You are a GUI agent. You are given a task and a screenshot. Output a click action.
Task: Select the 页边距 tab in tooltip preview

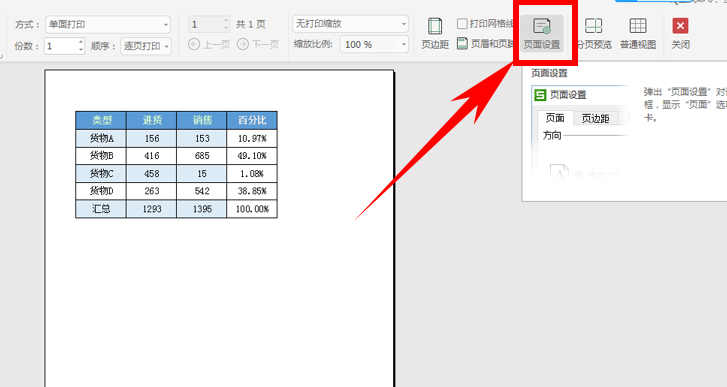tap(595, 119)
